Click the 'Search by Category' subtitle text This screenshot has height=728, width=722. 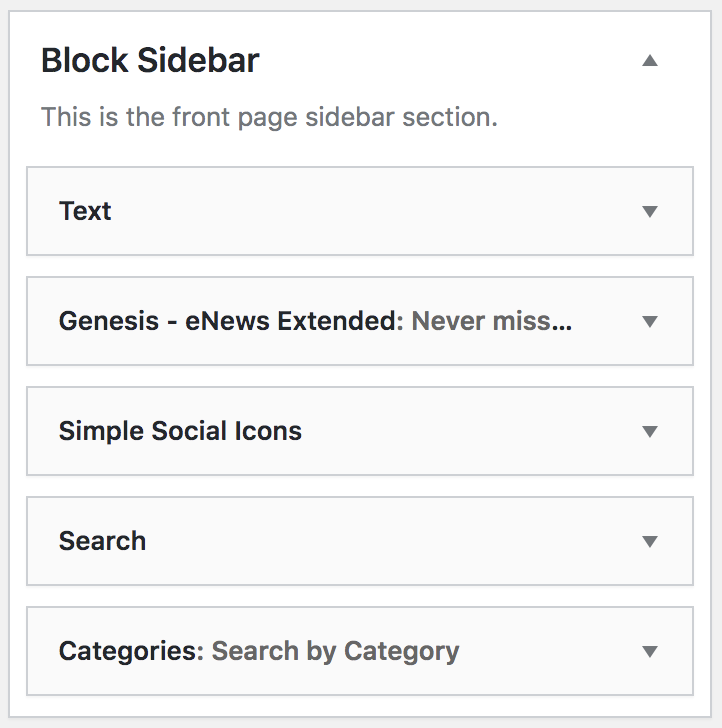(x=335, y=651)
